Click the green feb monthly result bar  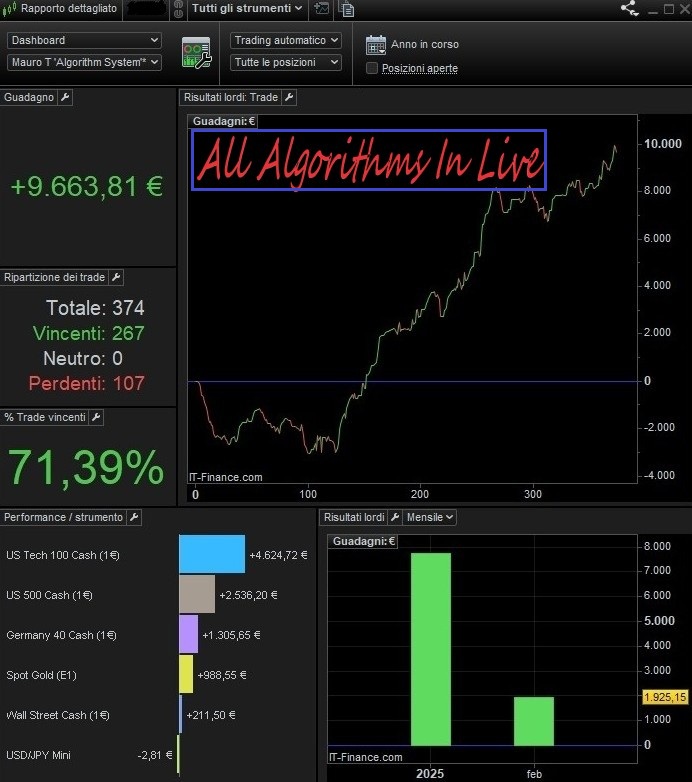pyautogui.click(x=534, y=722)
